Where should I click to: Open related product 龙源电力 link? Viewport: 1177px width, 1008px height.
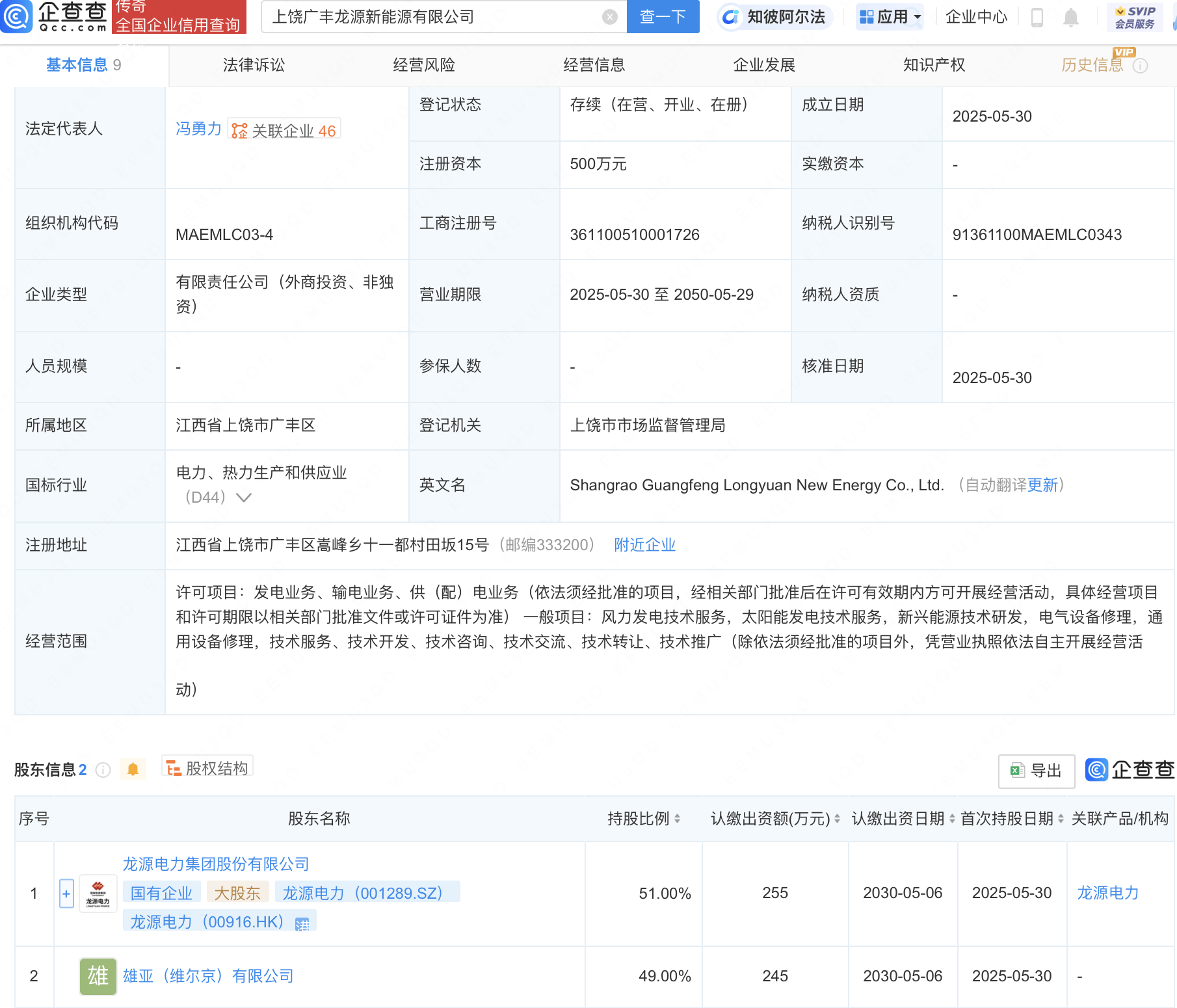pyautogui.click(x=1108, y=893)
